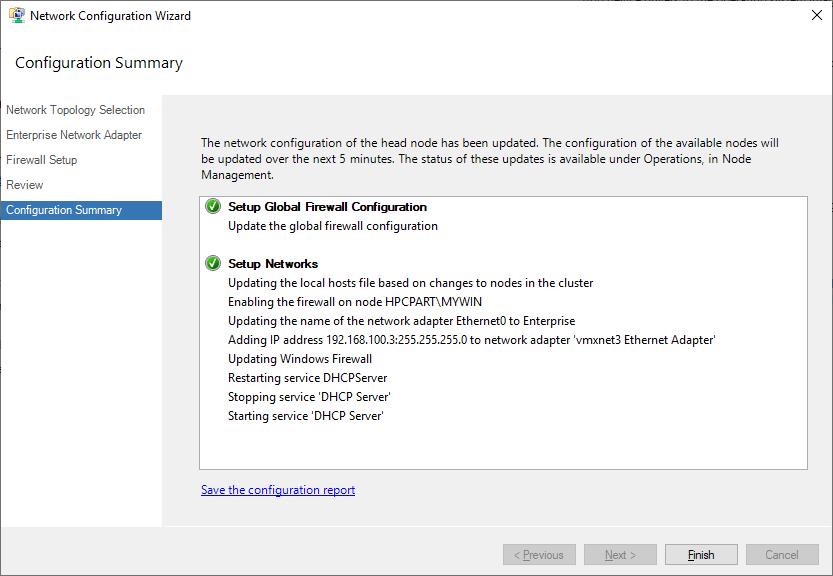Click the Configuration Summary page title

pos(98,62)
